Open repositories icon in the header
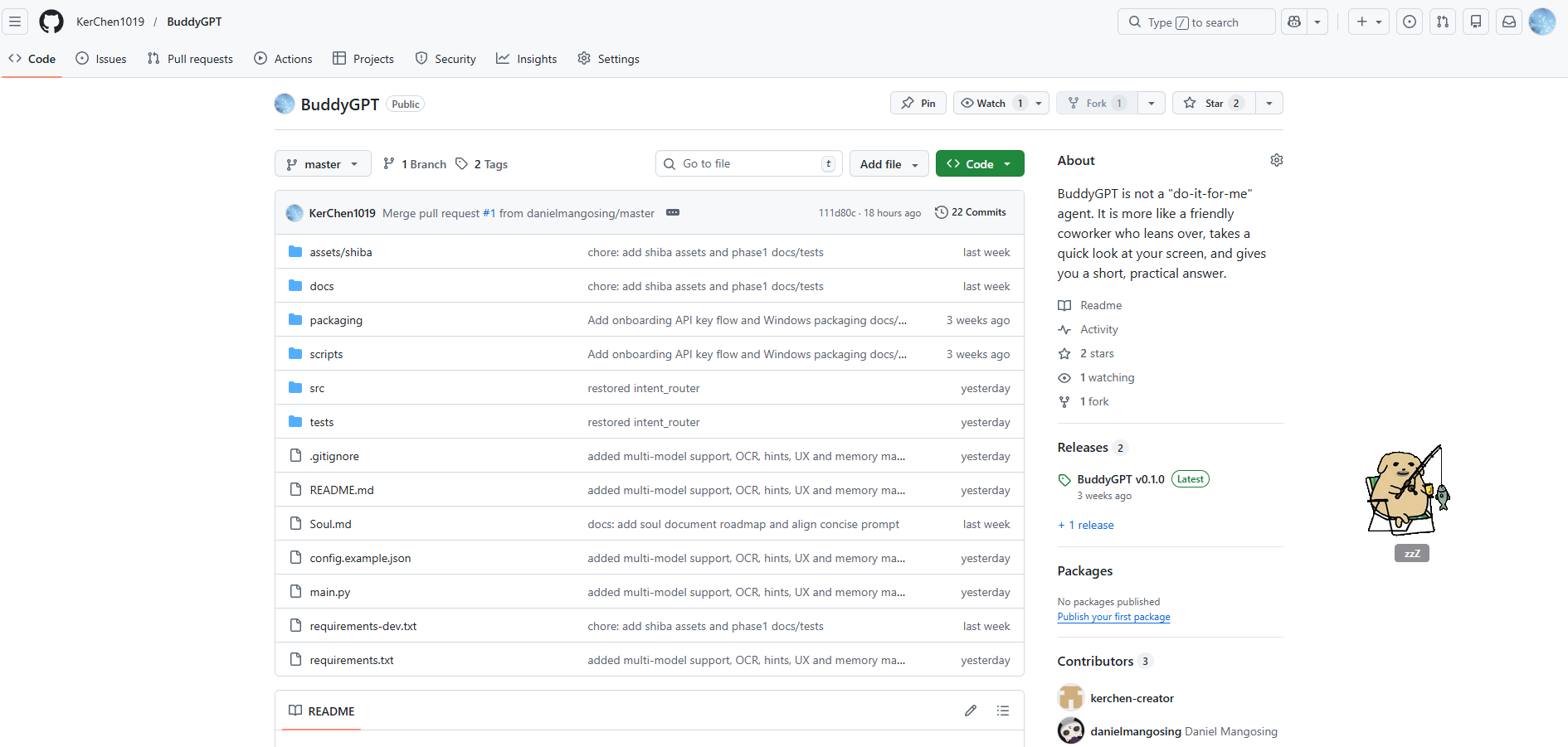1568x747 pixels. click(x=1476, y=22)
